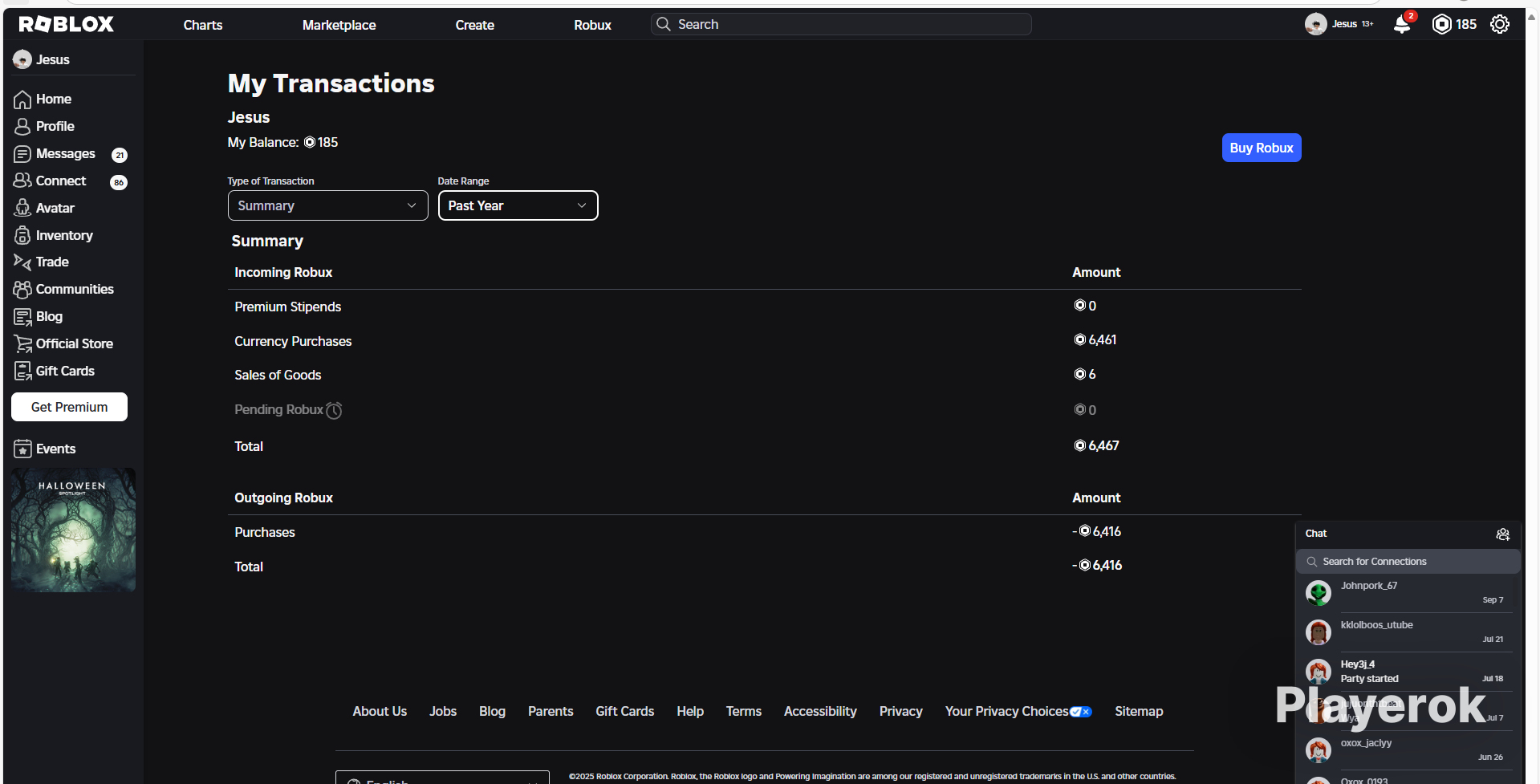Click the Robux balance icon in header
This screenshot has height=784, width=1540.
(1441, 24)
